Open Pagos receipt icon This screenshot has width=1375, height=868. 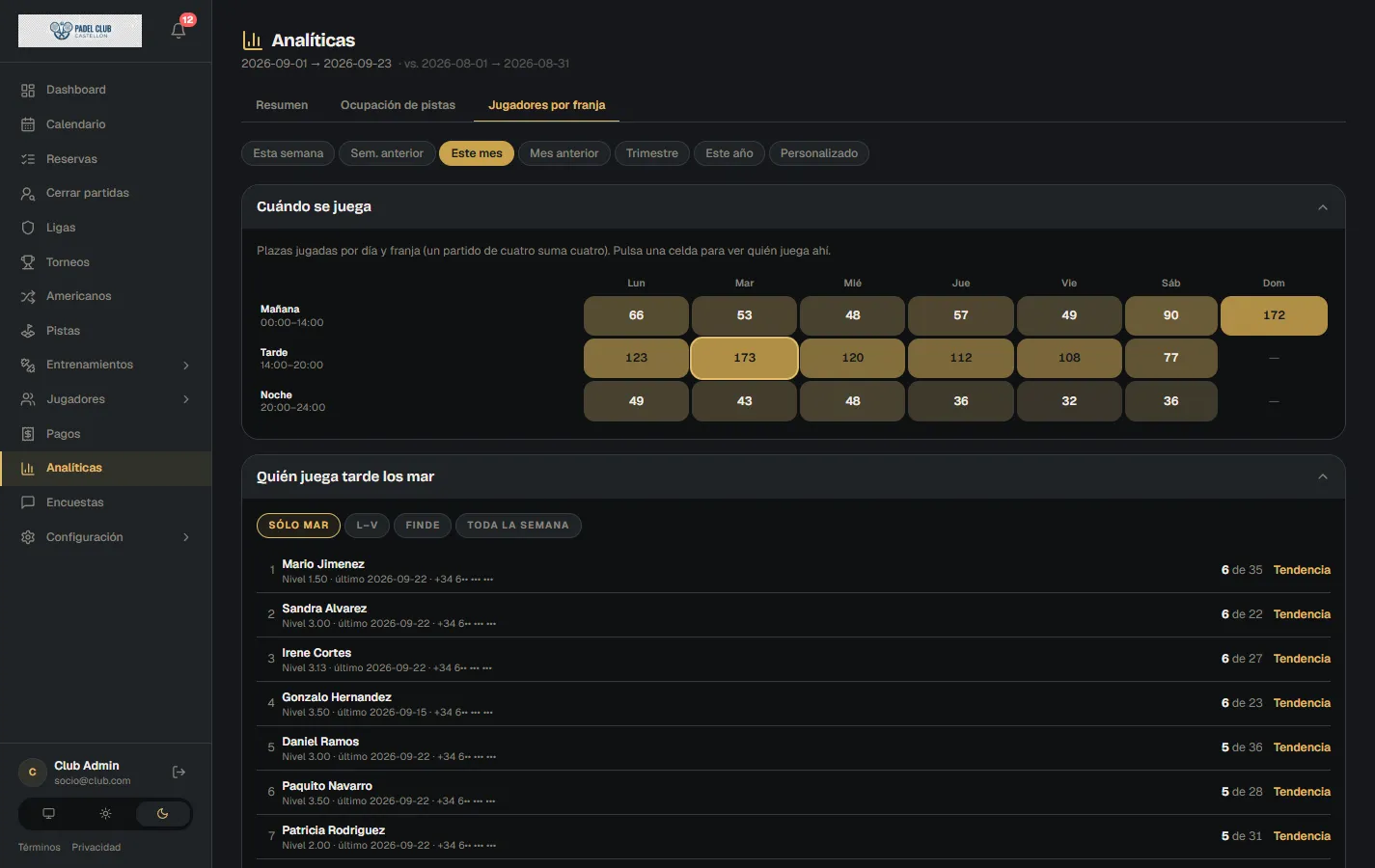pos(28,434)
